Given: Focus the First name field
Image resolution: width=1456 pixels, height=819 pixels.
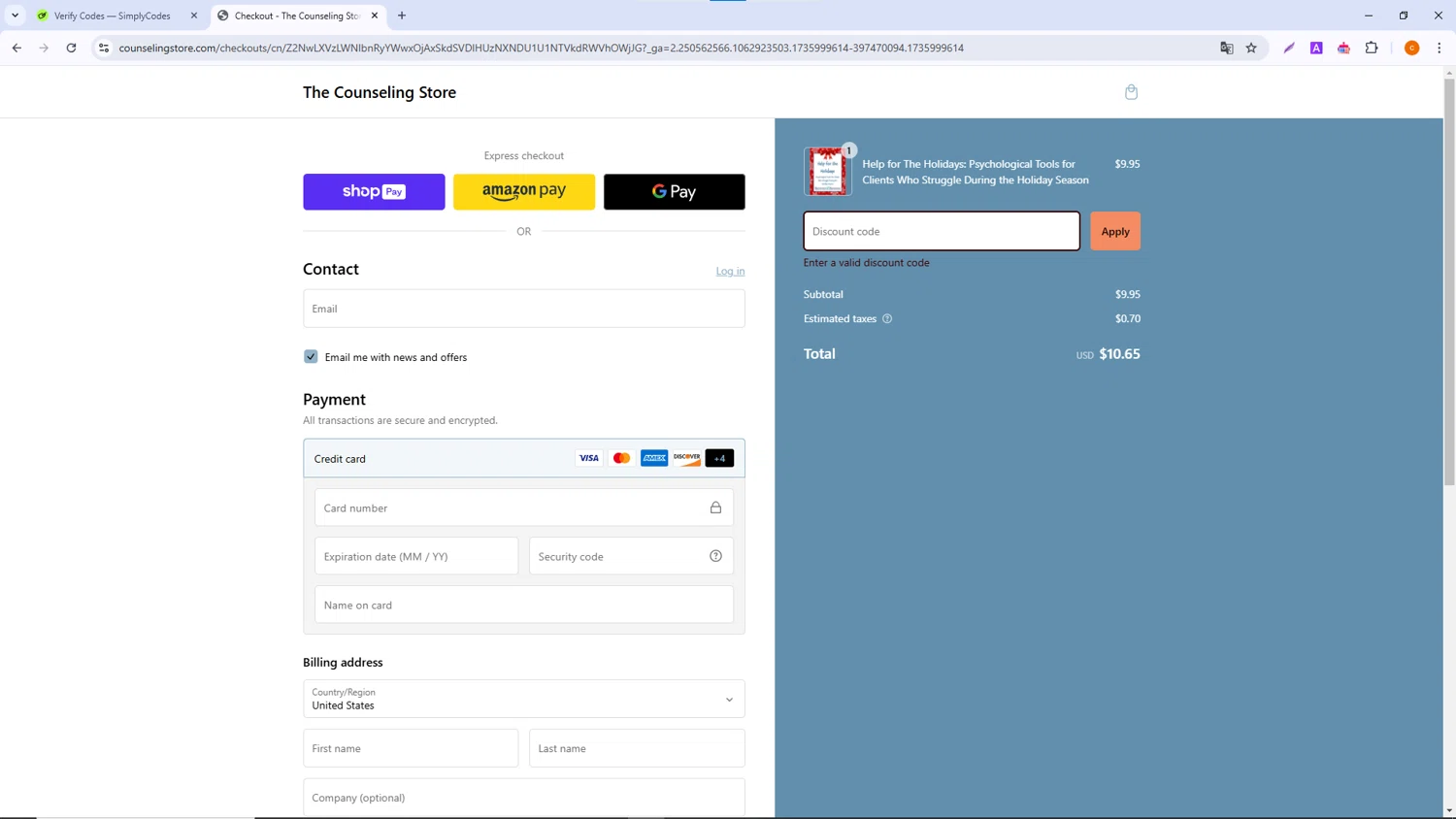Looking at the screenshot, I should click(411, 748).
